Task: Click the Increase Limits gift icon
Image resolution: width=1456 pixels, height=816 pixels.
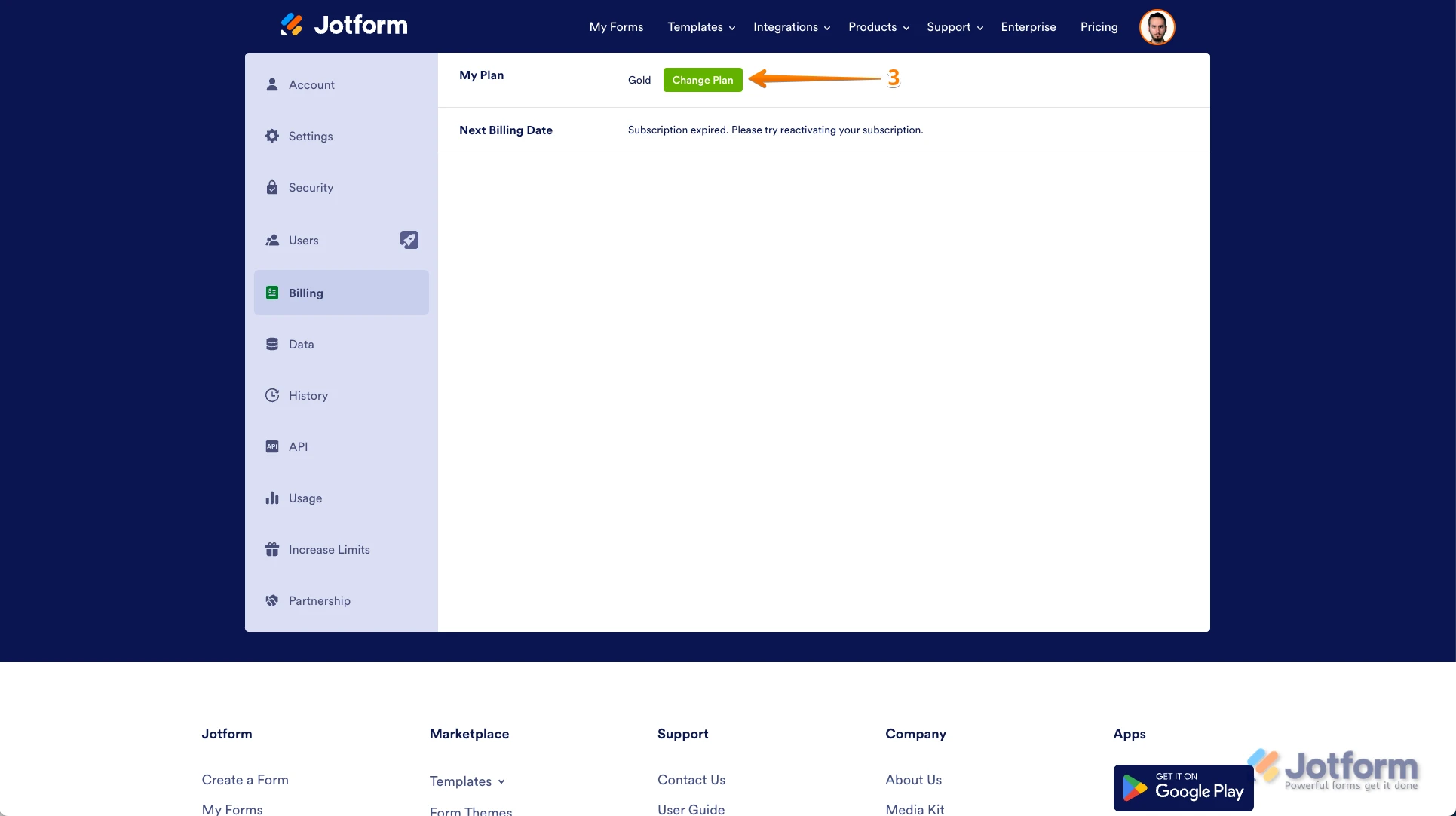Action: [x=272, y=549]
